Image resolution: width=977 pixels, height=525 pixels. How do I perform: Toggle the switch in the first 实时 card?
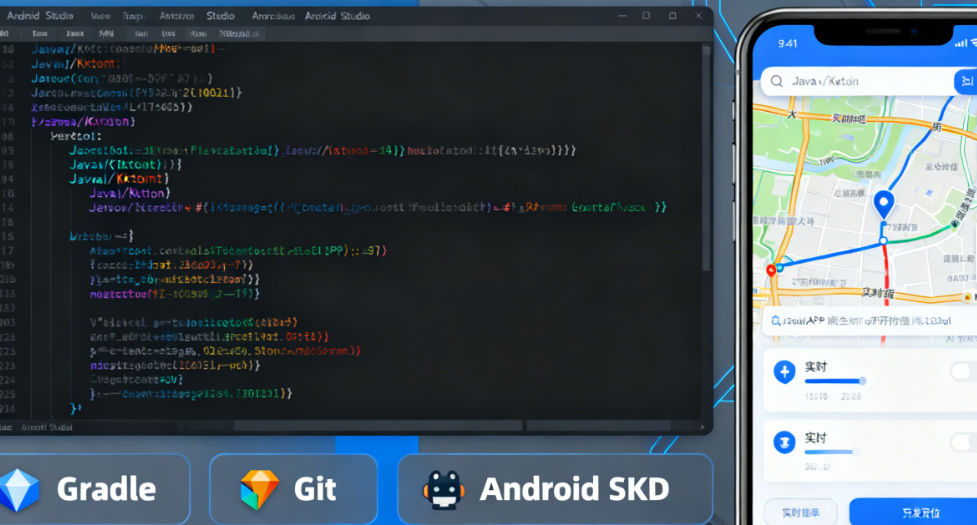(963, 372)
